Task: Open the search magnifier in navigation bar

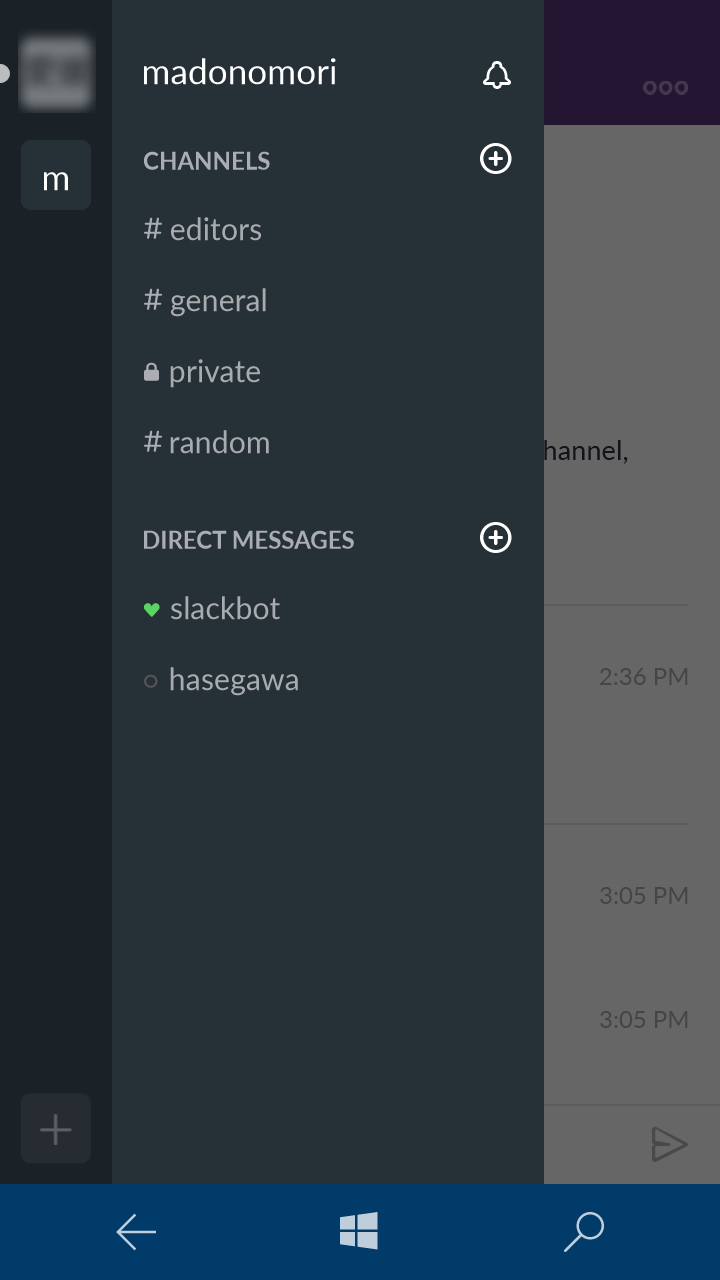Action: click(584, 1231)
